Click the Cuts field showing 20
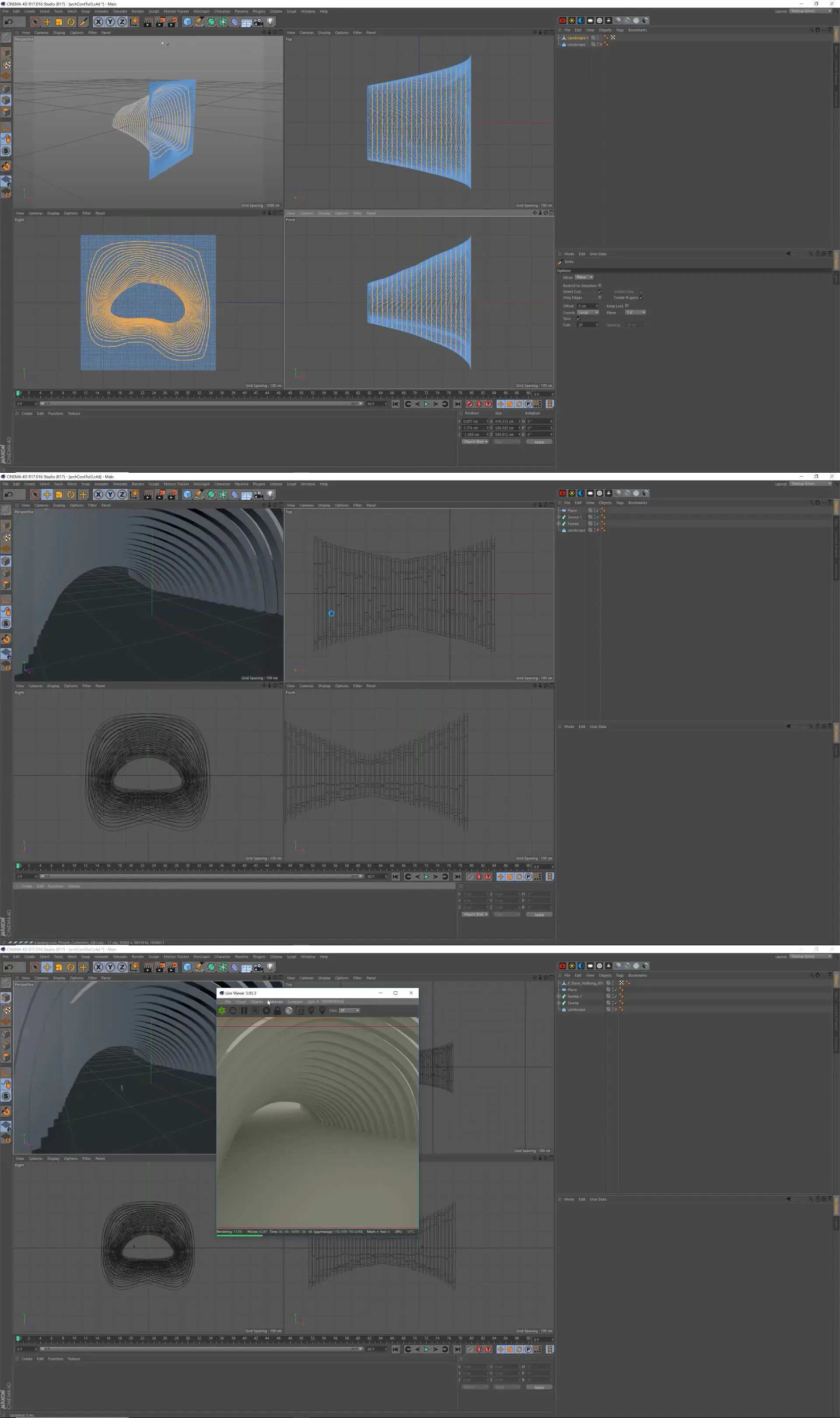The height and width of the screenshot is (1418, 840). pos(588,325)
